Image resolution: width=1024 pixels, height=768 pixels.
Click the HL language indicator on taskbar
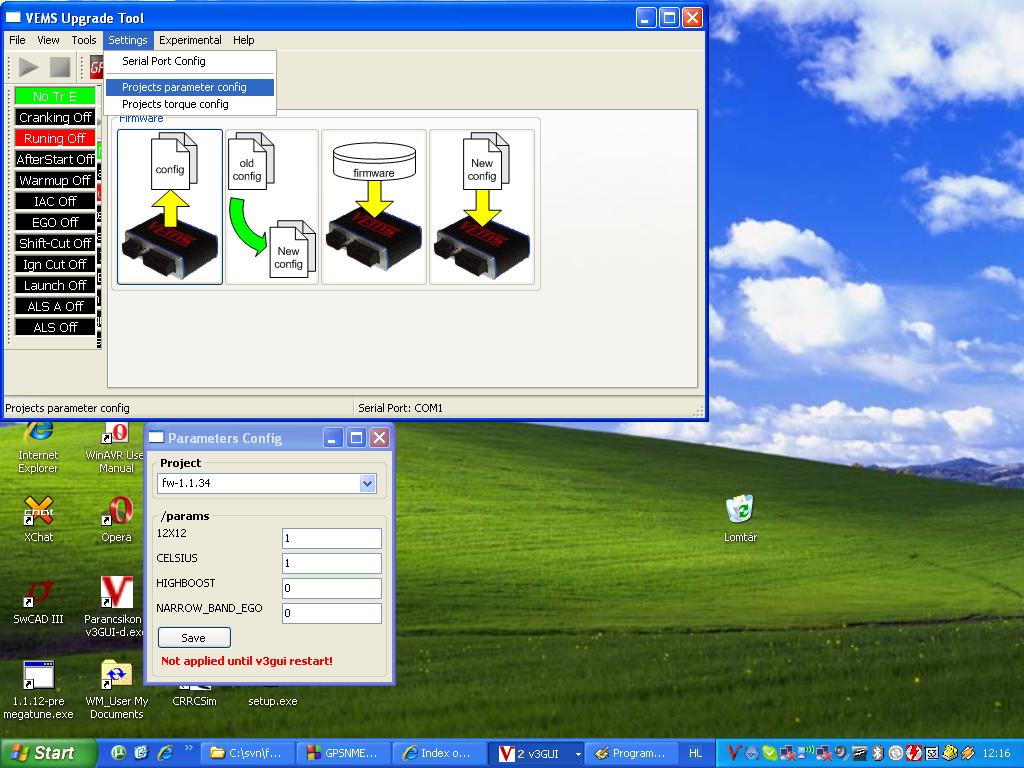click(x=696, y=753)
